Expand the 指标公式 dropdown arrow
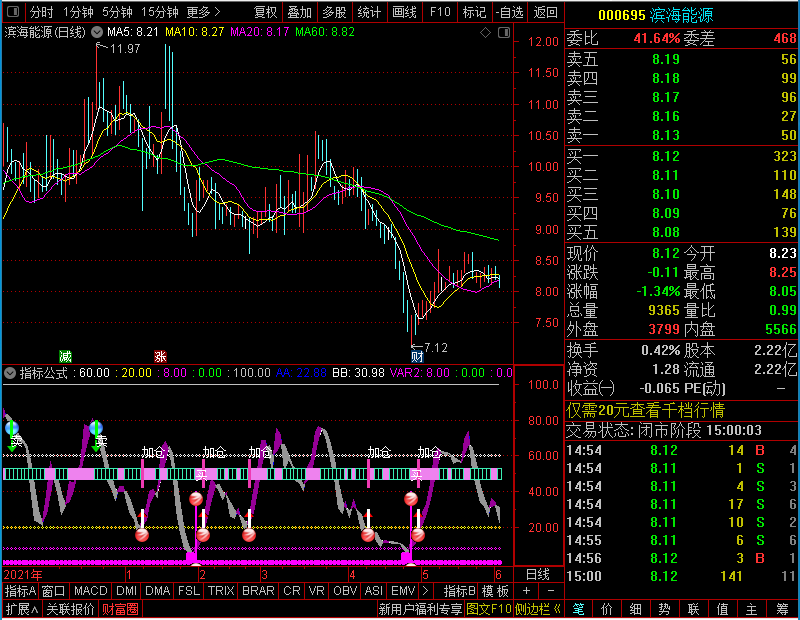This screenshot has width=800, height=620. (10, 373)
